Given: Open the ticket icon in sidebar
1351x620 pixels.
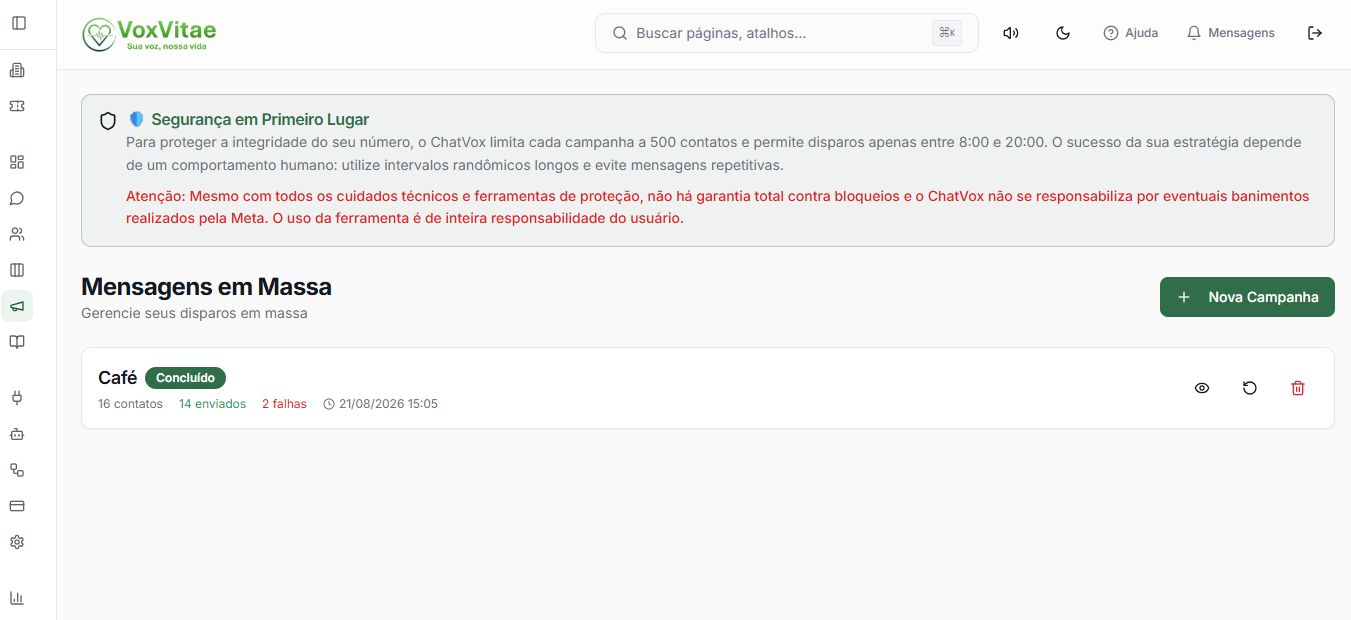Looking at the screenshot, I should click(x=17, y=106).
